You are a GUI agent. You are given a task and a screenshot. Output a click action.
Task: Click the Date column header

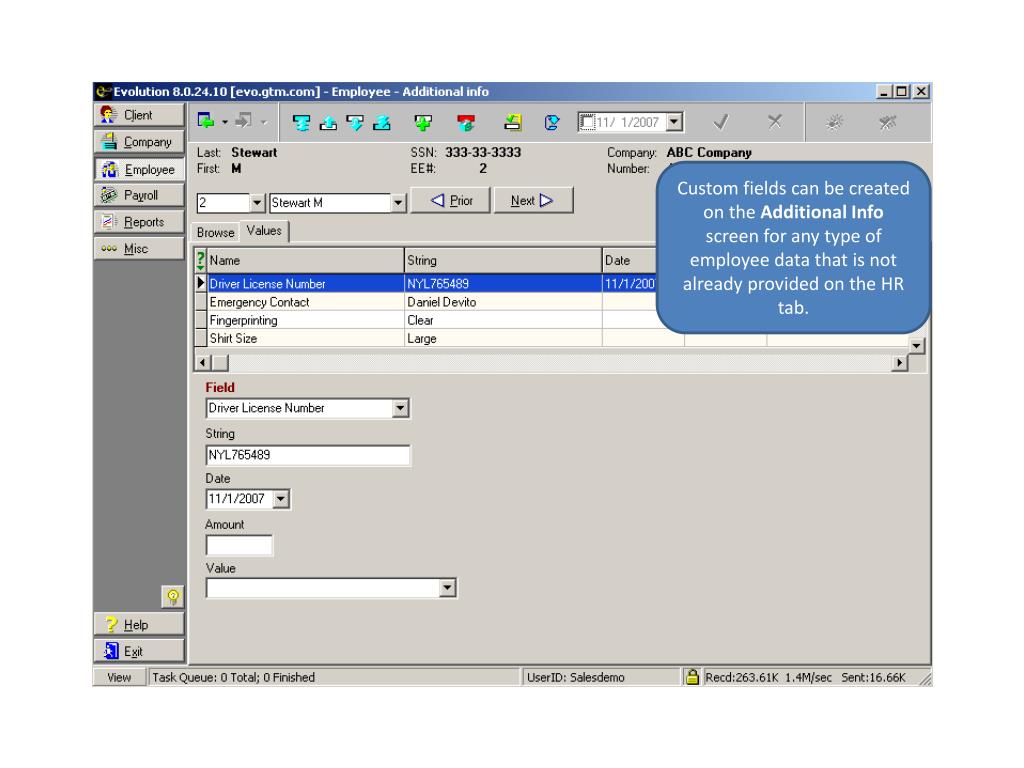[x=630, y=261]
